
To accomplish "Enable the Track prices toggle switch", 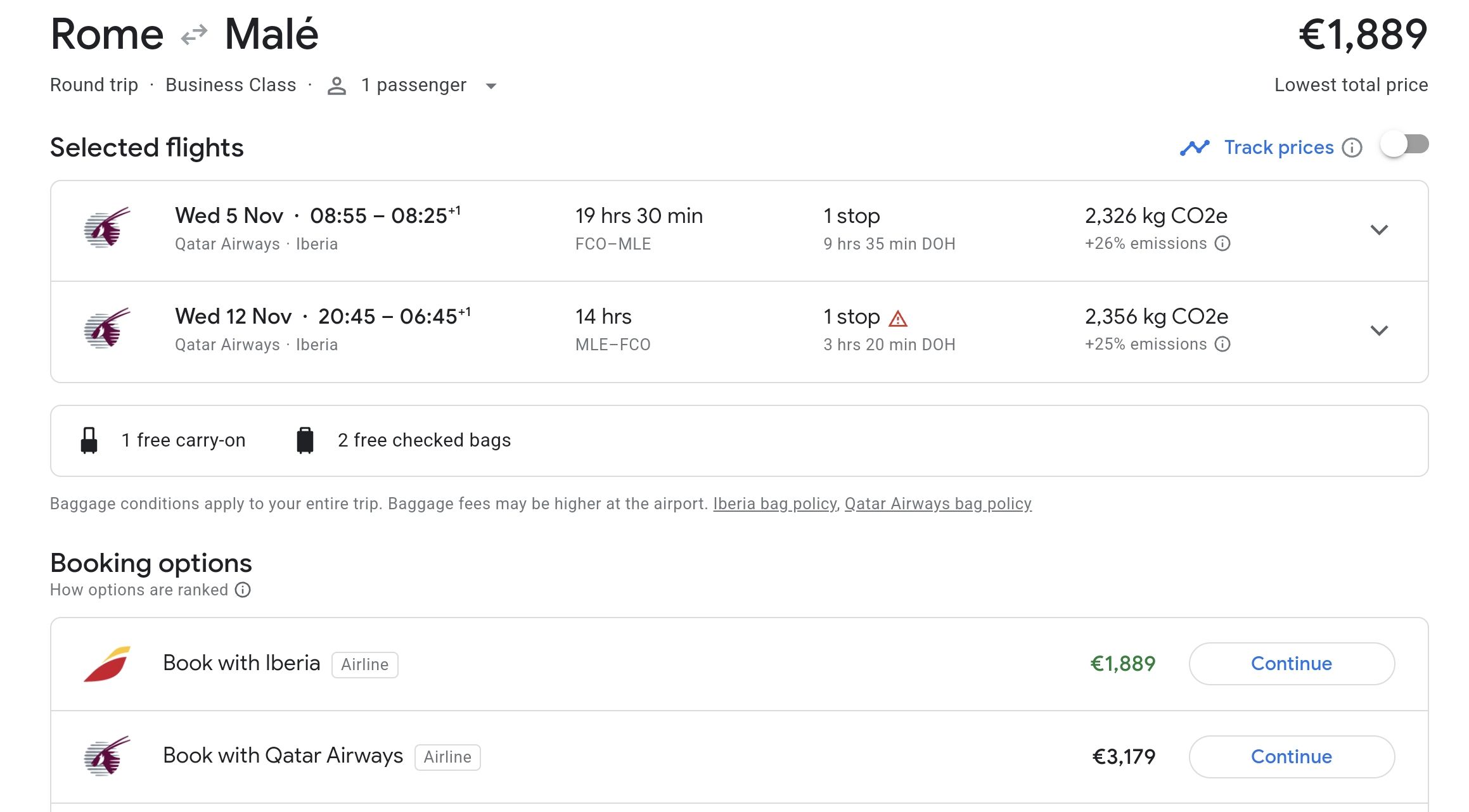I will (x=1404, y=145).
